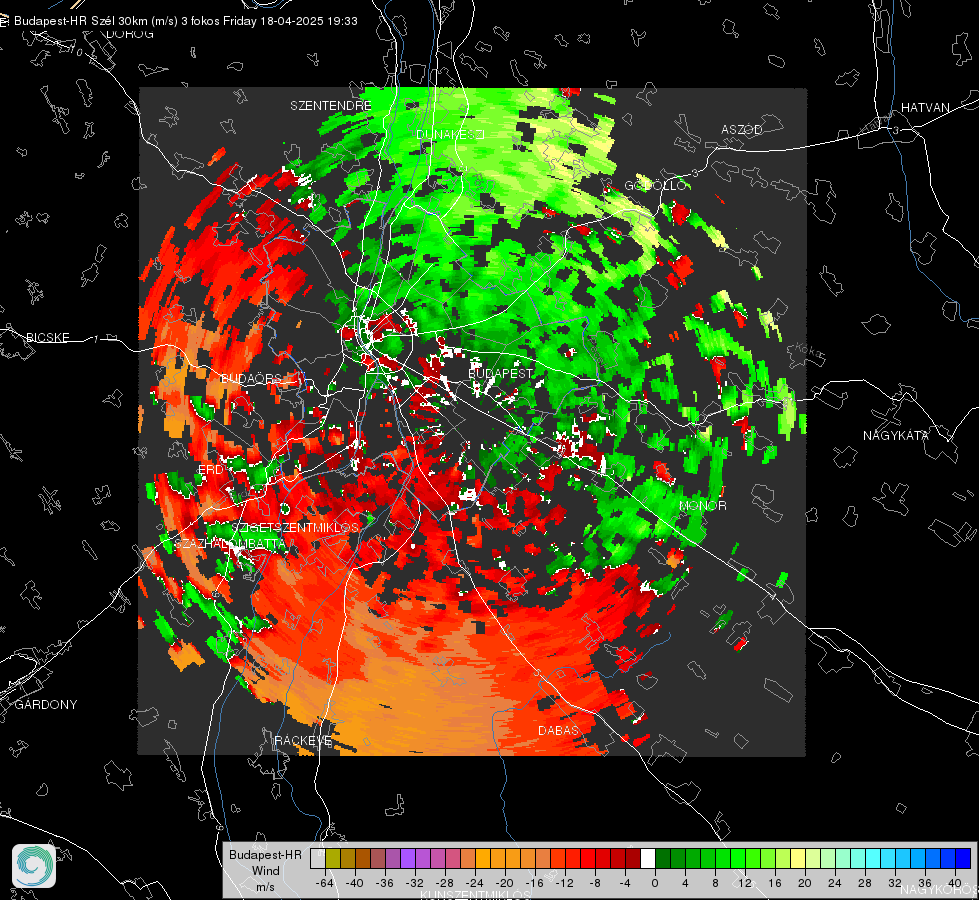Select the 24 legend value
979x900 pixels.
click(x=835, y=883)
